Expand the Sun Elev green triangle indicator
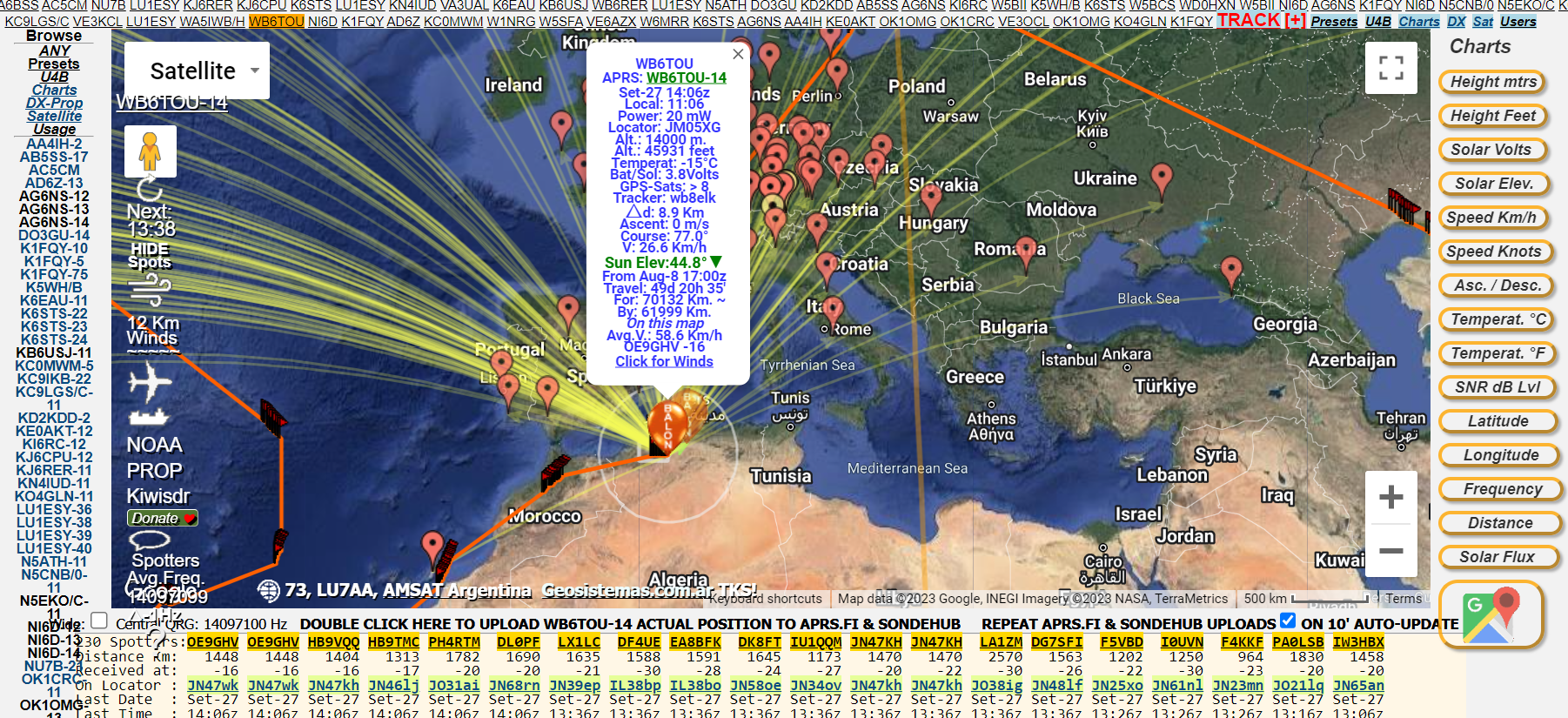This screenshot has height=718, width=1568. click(x=716, y=262)
